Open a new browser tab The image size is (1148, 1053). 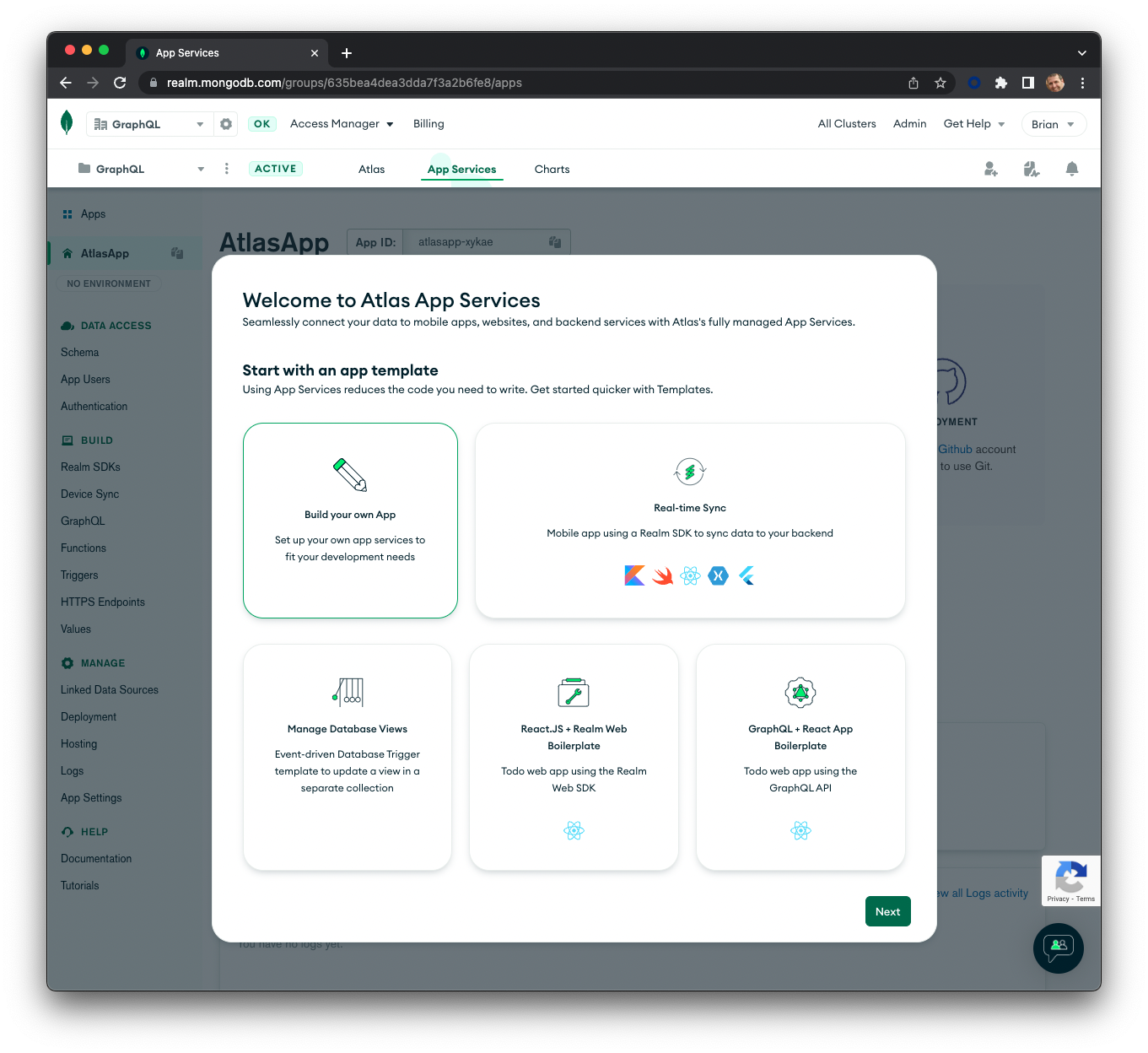tap(346, 52)
